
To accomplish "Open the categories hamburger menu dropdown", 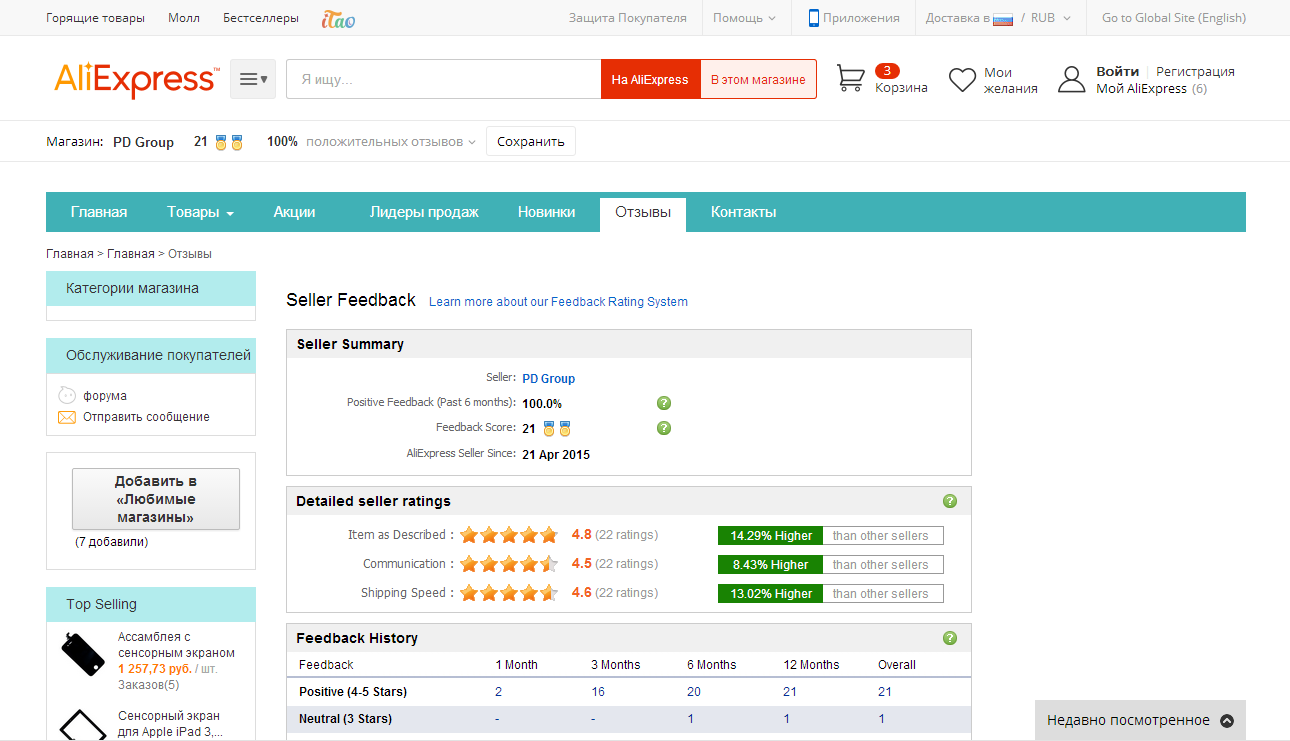I will point(253,79).
